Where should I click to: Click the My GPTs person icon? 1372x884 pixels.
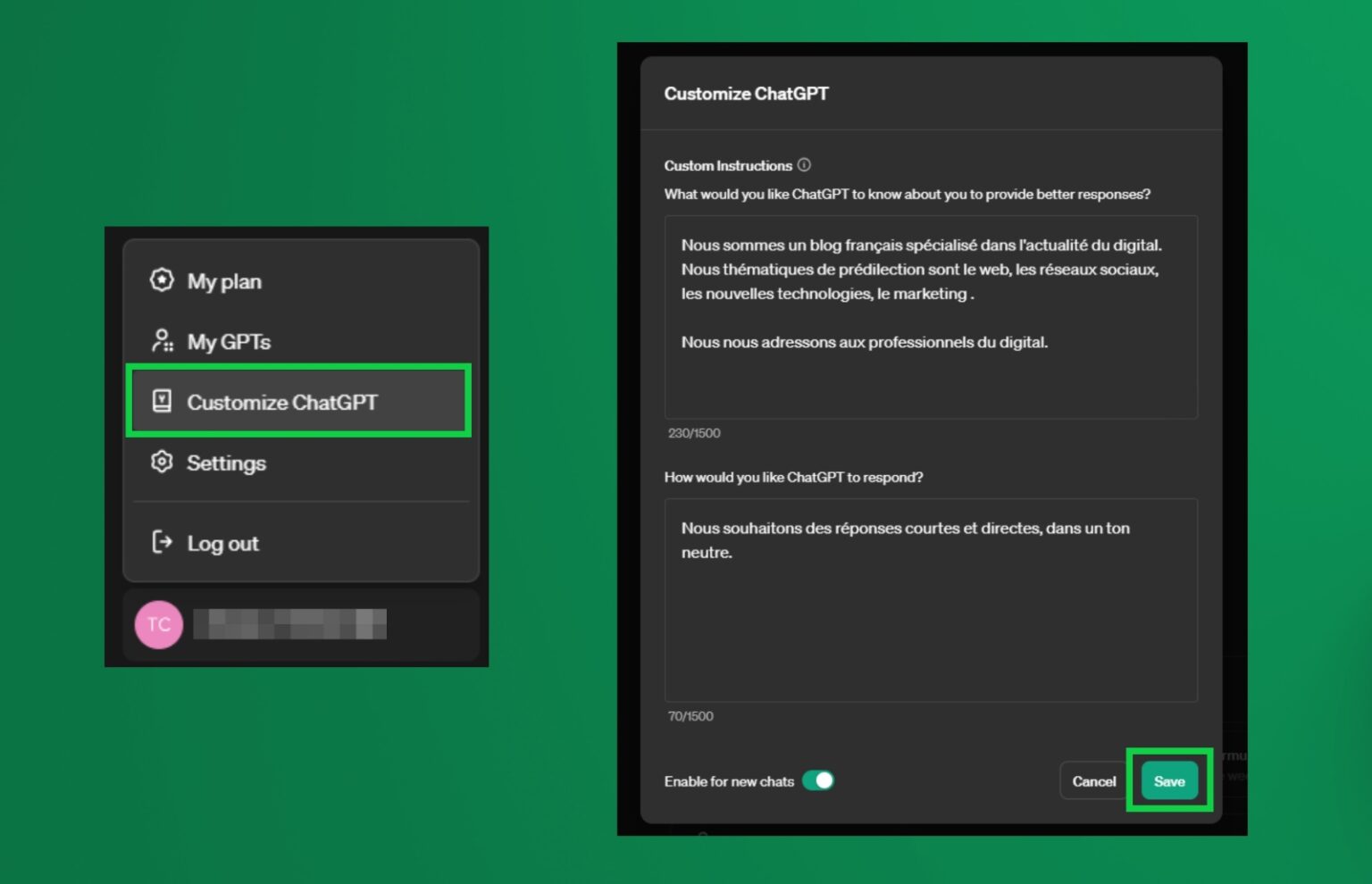click(x=162, y=340)
